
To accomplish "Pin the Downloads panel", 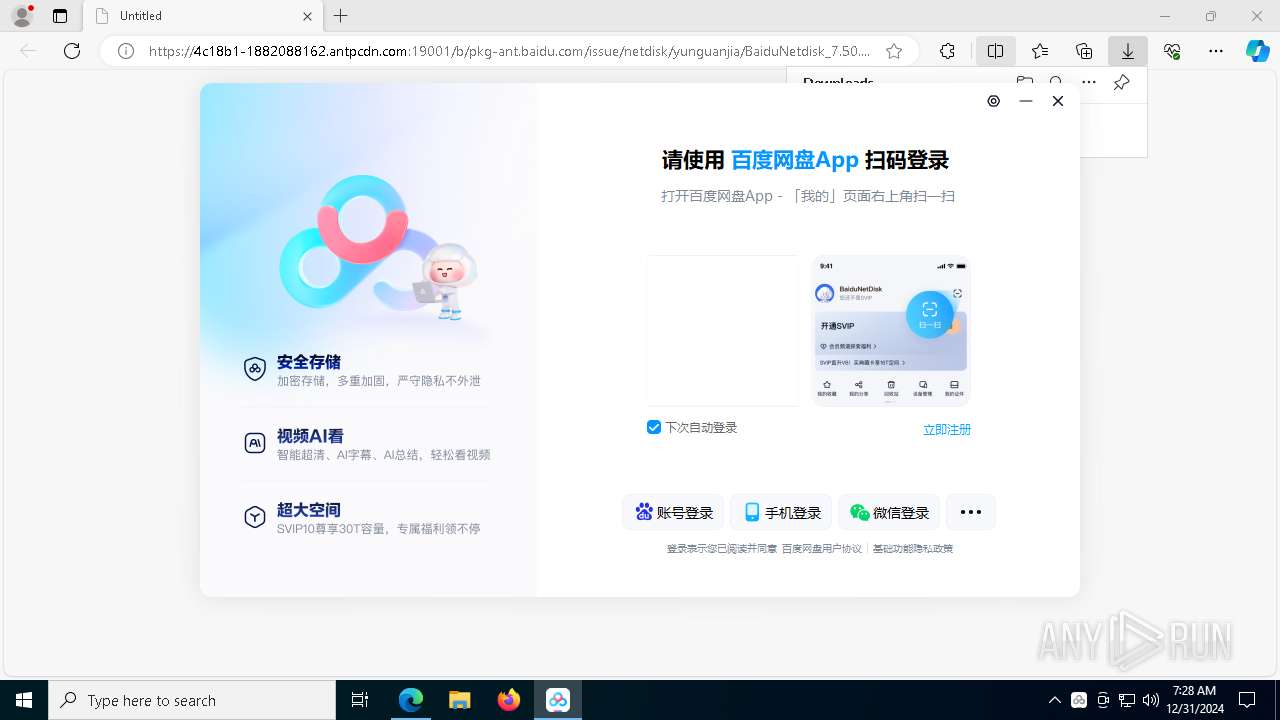I will 1121,83.
